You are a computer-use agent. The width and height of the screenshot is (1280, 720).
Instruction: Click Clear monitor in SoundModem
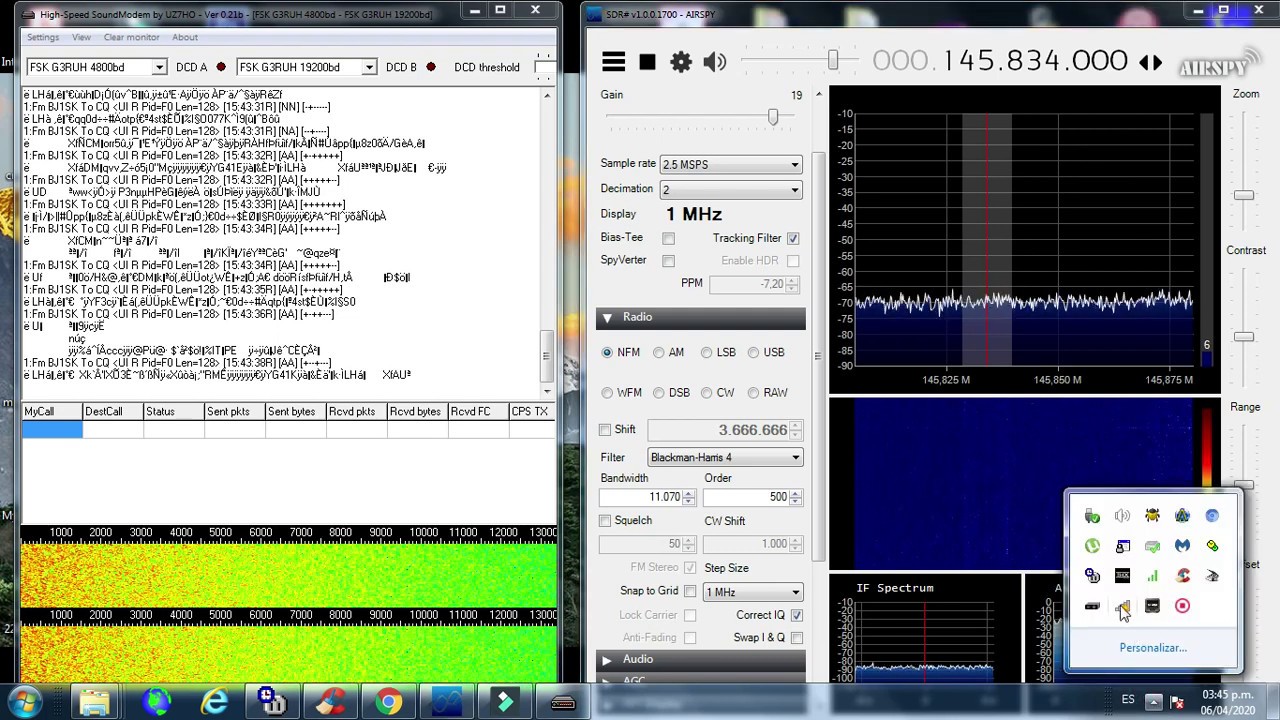132,37
